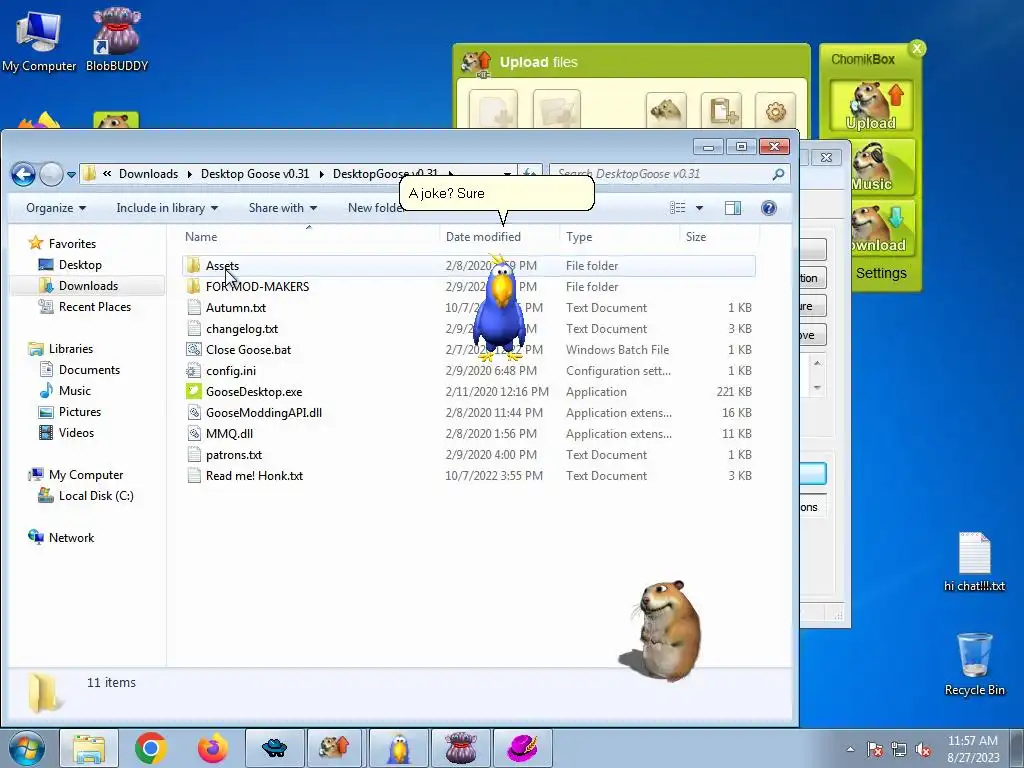Click the taskbar clock showing 11:57 AM
The height and width of the screenshot is (768, 1024).
972,748
